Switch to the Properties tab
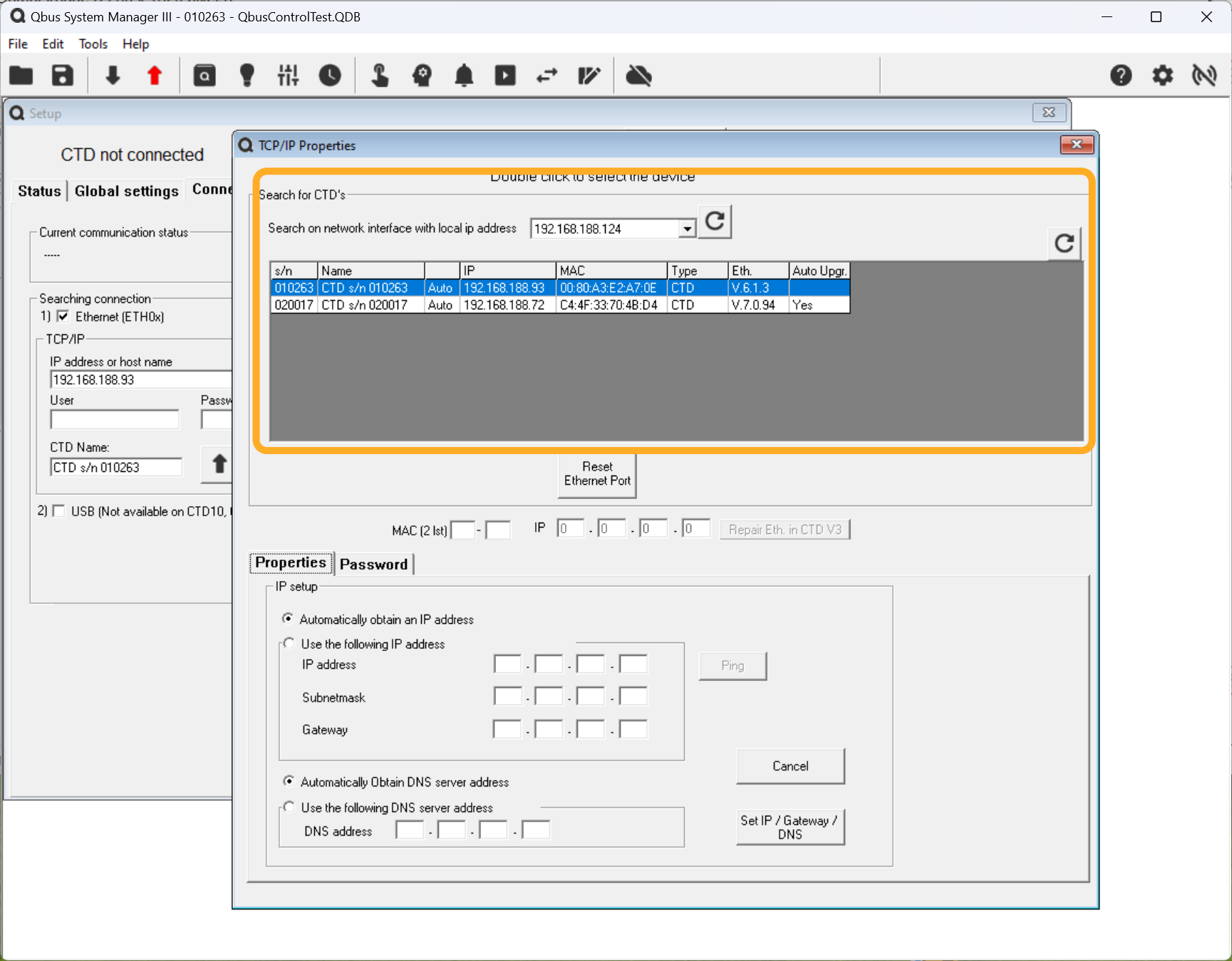The width and height of the screenshot is (1232, 961). pyautogui.click(x=291, y=562)
